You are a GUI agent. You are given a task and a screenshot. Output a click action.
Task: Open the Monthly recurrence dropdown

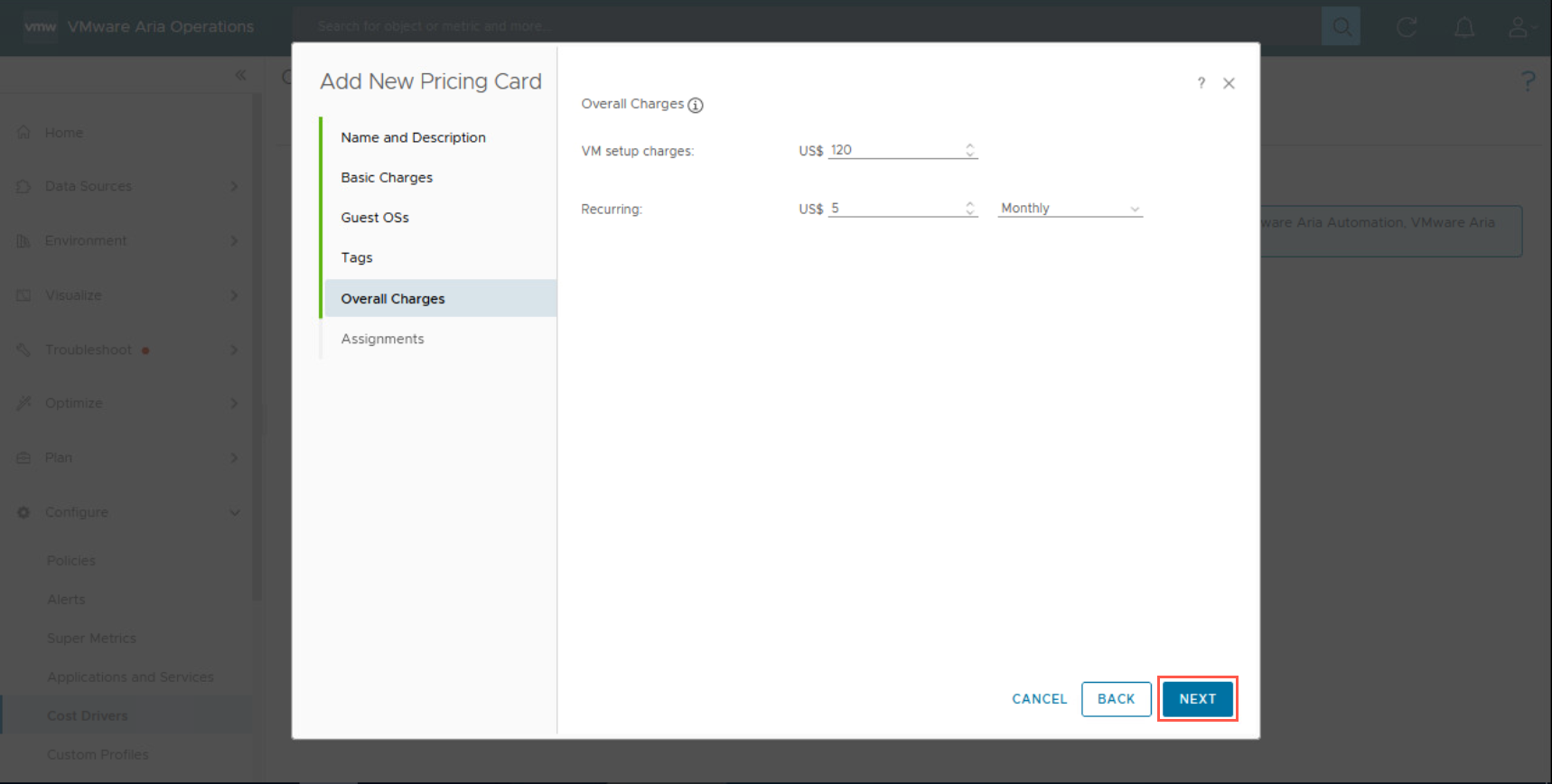(1070, 209)
